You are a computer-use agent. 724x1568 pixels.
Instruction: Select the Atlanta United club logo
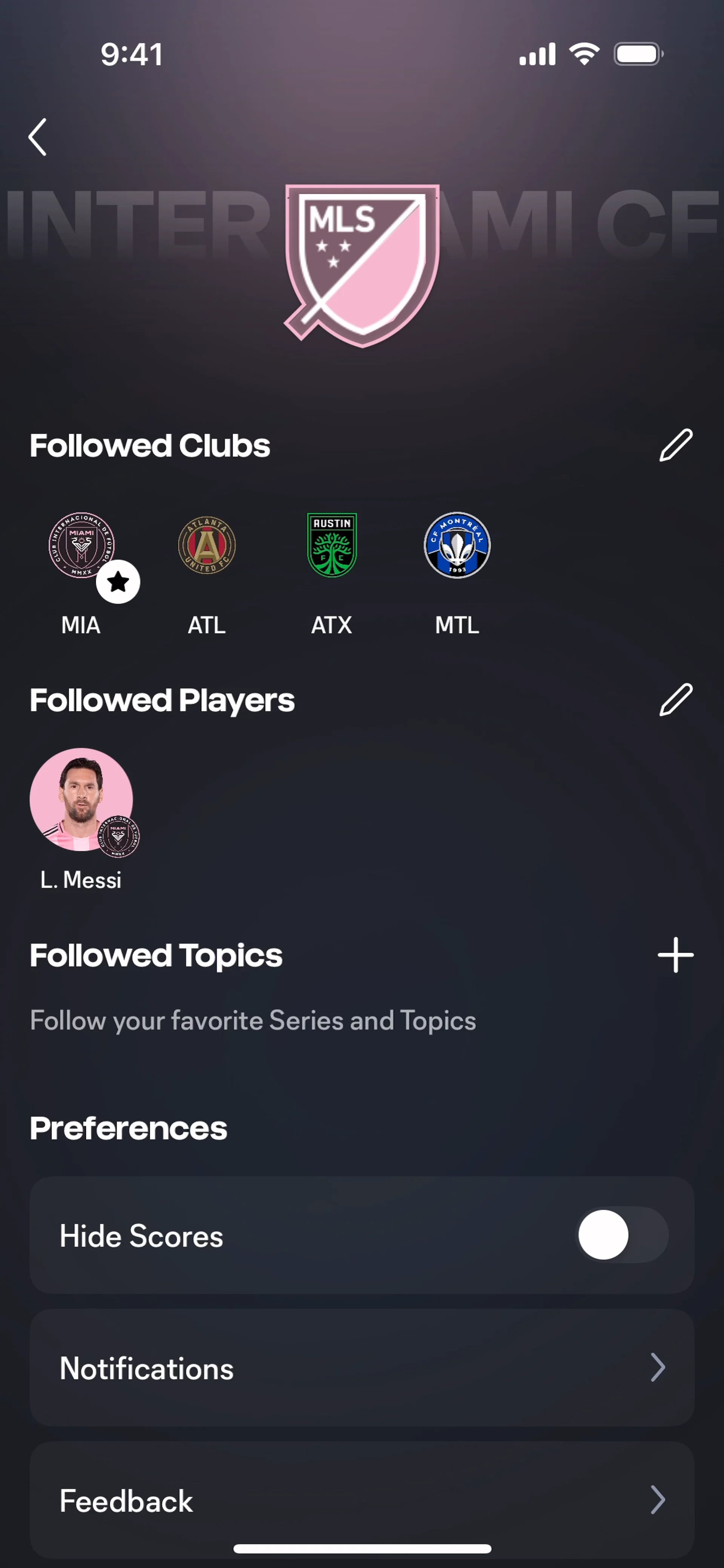pos(207,545)
